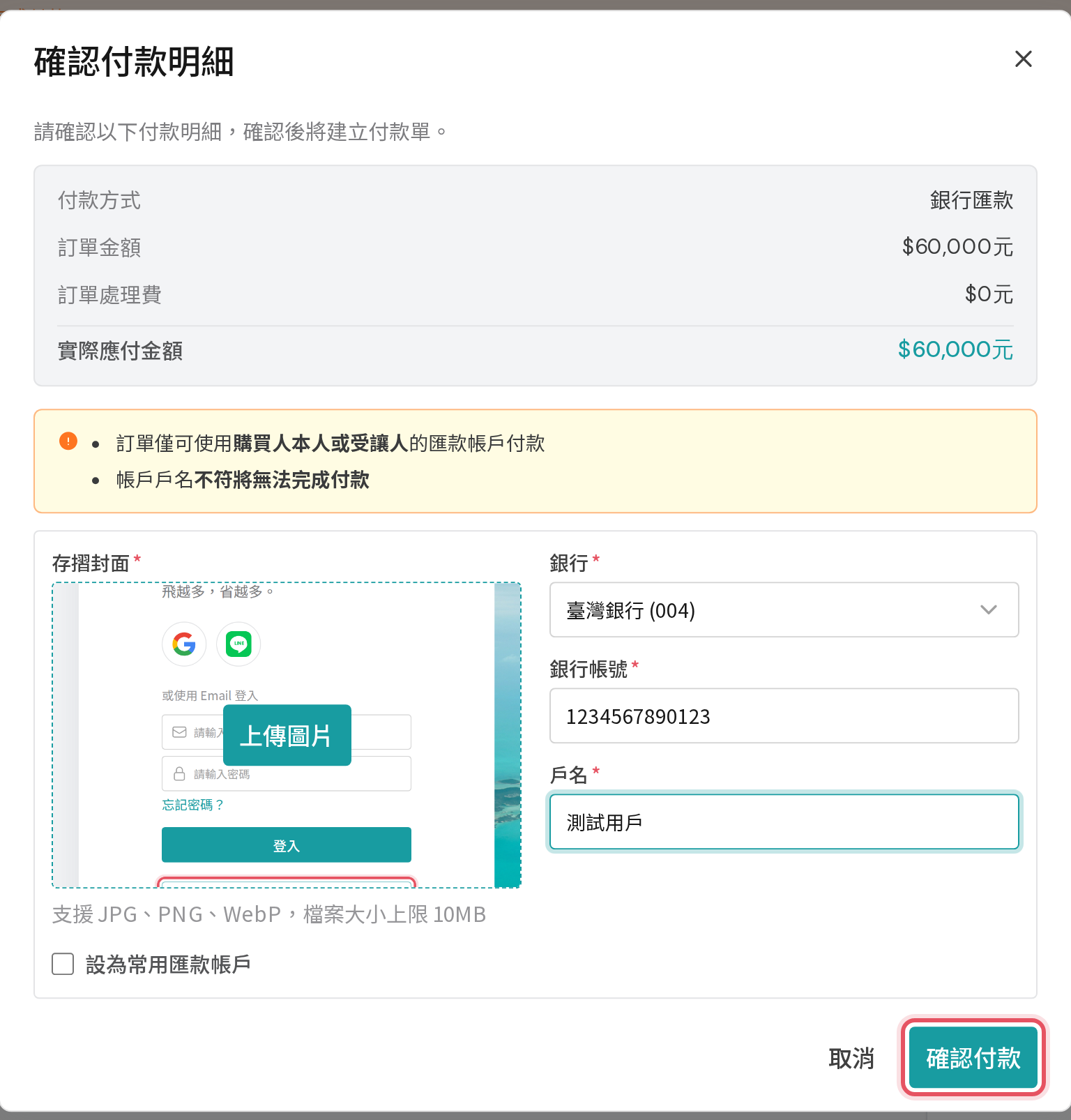1071x1120 pixels.
Task: Click the 取消 button
Action: pos(851,1058)
